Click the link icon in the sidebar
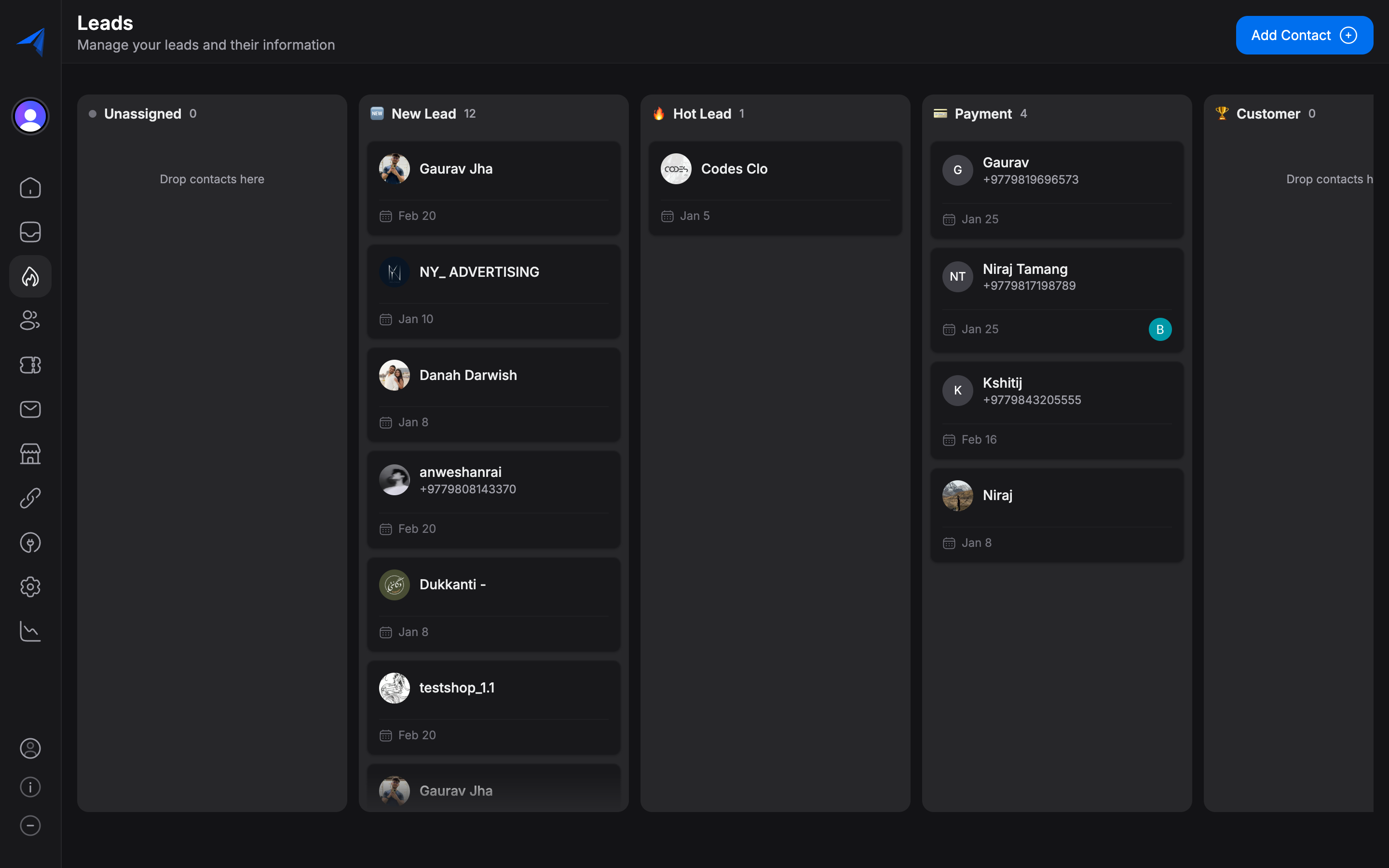1389x868 pixels. pos(30,498)
